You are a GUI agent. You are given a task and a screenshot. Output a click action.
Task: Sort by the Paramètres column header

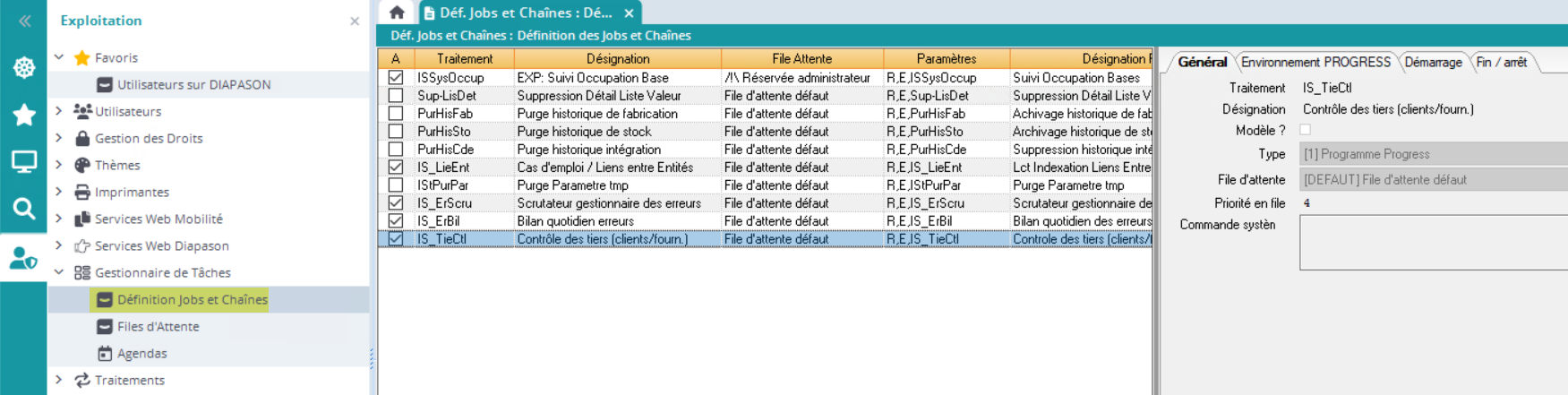tap(947, 58)
